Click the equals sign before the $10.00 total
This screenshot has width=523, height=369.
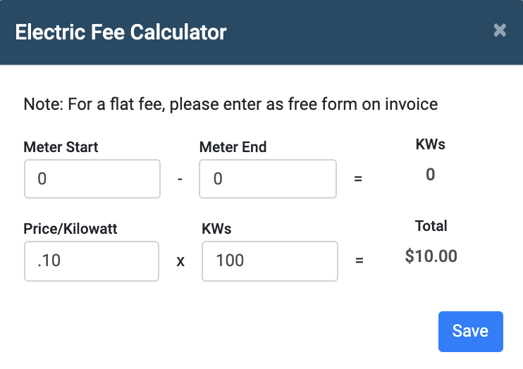(359, 260)
